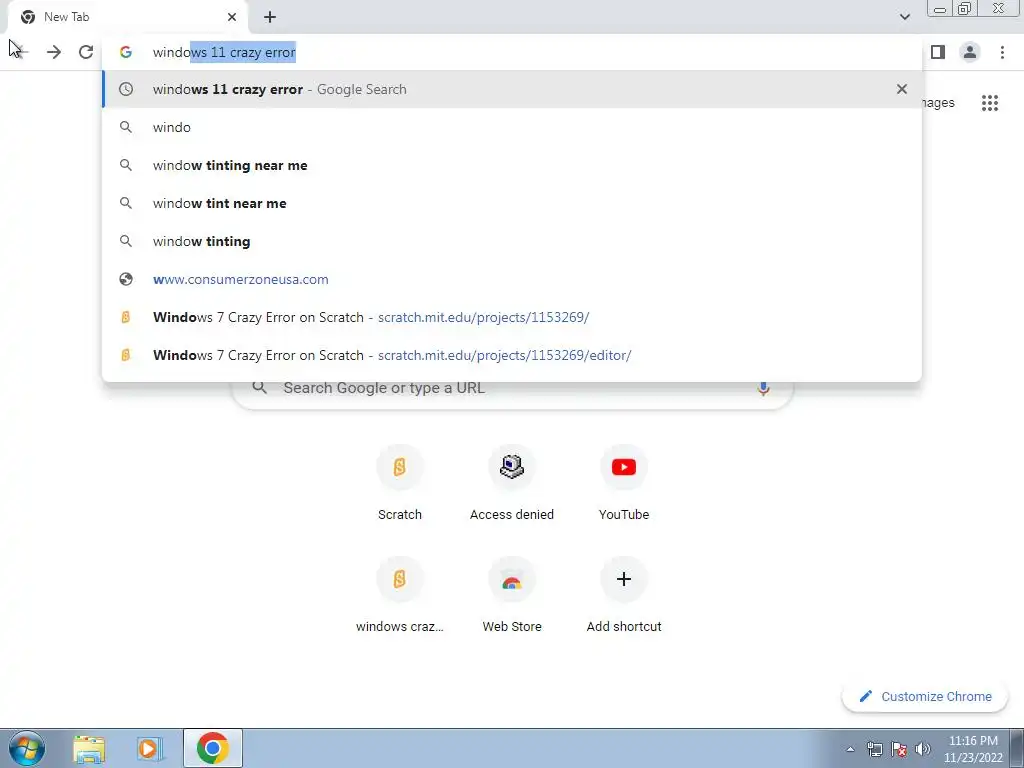This screenshot has width=1024, height=768.
Task: Reload the page with refresh icon
Action: tap(86, 52)
